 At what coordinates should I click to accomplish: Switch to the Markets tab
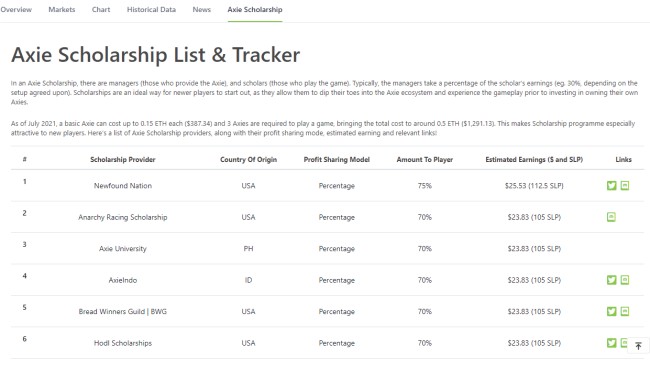click(x=62, y=10)
